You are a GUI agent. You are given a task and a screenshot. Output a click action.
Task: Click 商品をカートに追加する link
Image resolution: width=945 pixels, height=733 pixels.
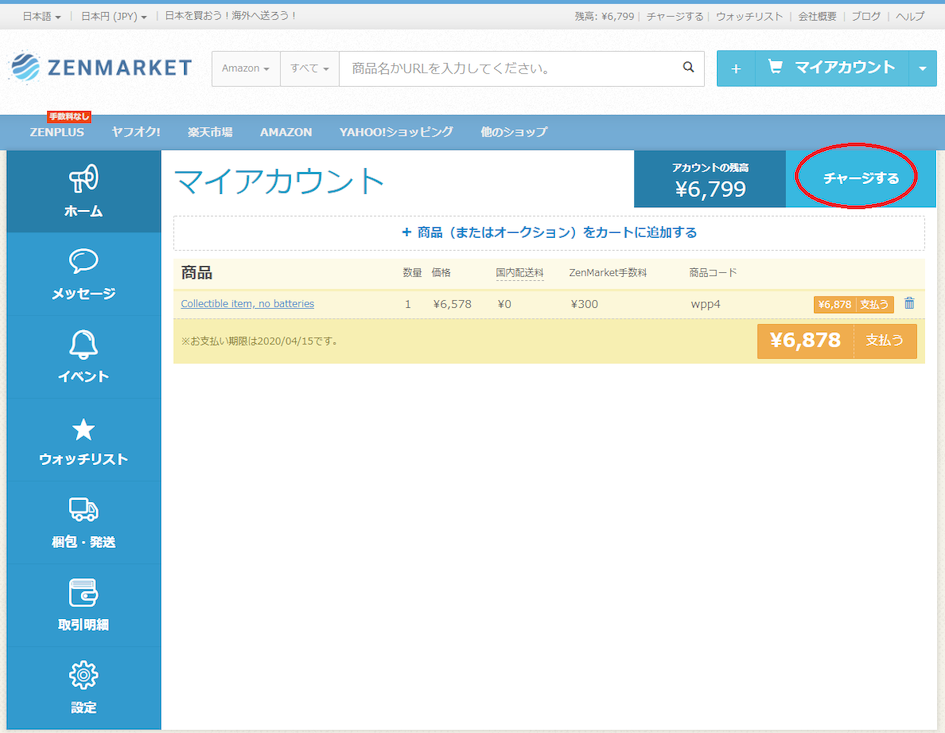point(549,233)
